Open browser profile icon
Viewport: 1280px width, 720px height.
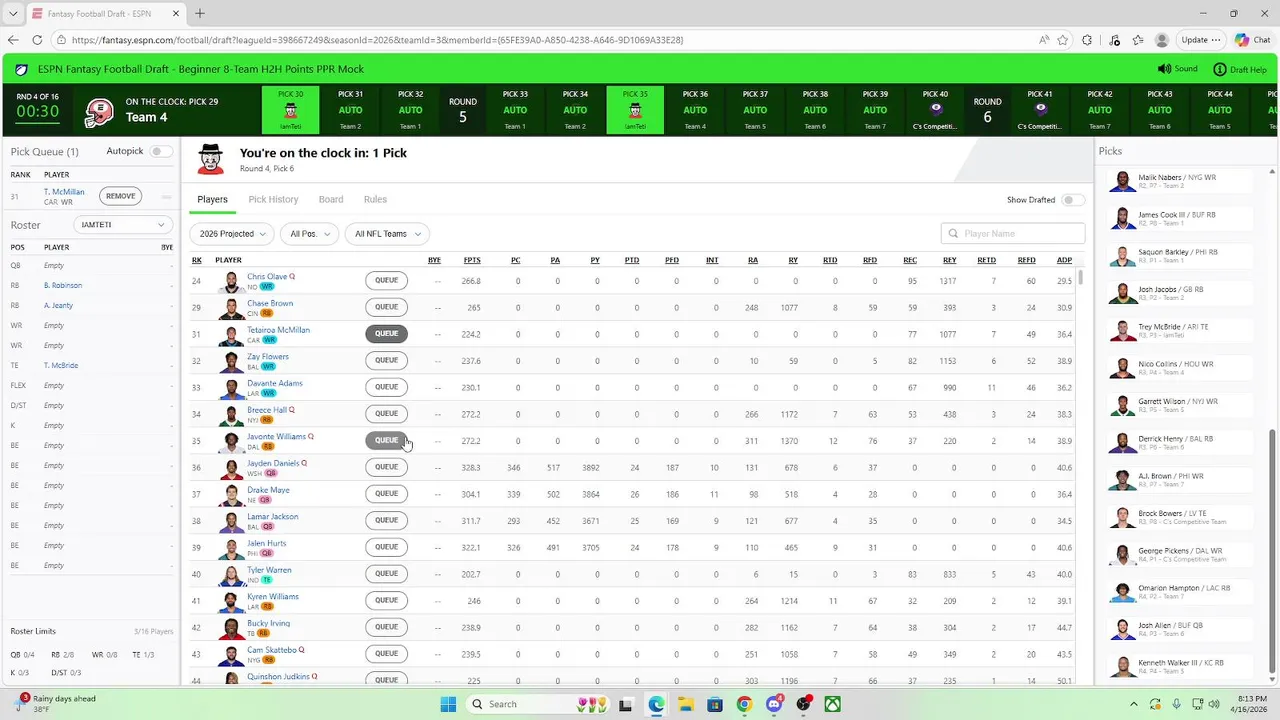(x=1162, y=40)
